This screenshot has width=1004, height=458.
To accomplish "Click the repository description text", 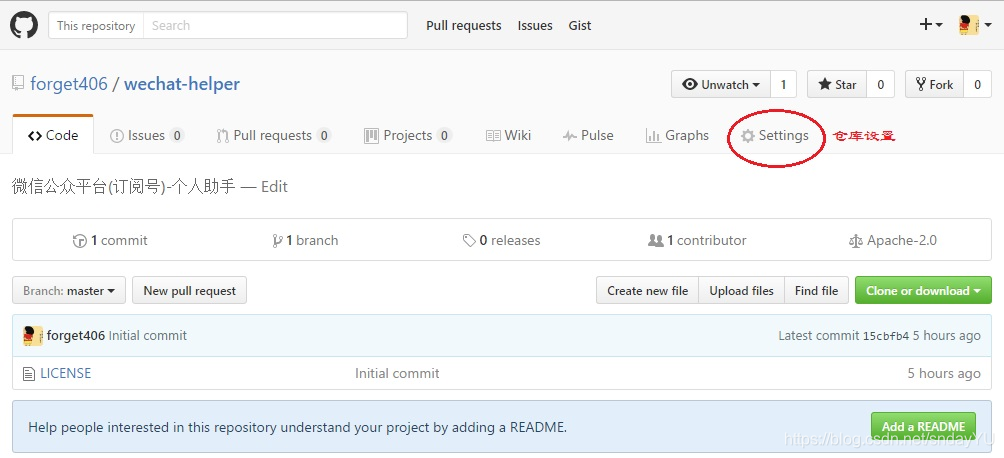I will tap(124, 187).
